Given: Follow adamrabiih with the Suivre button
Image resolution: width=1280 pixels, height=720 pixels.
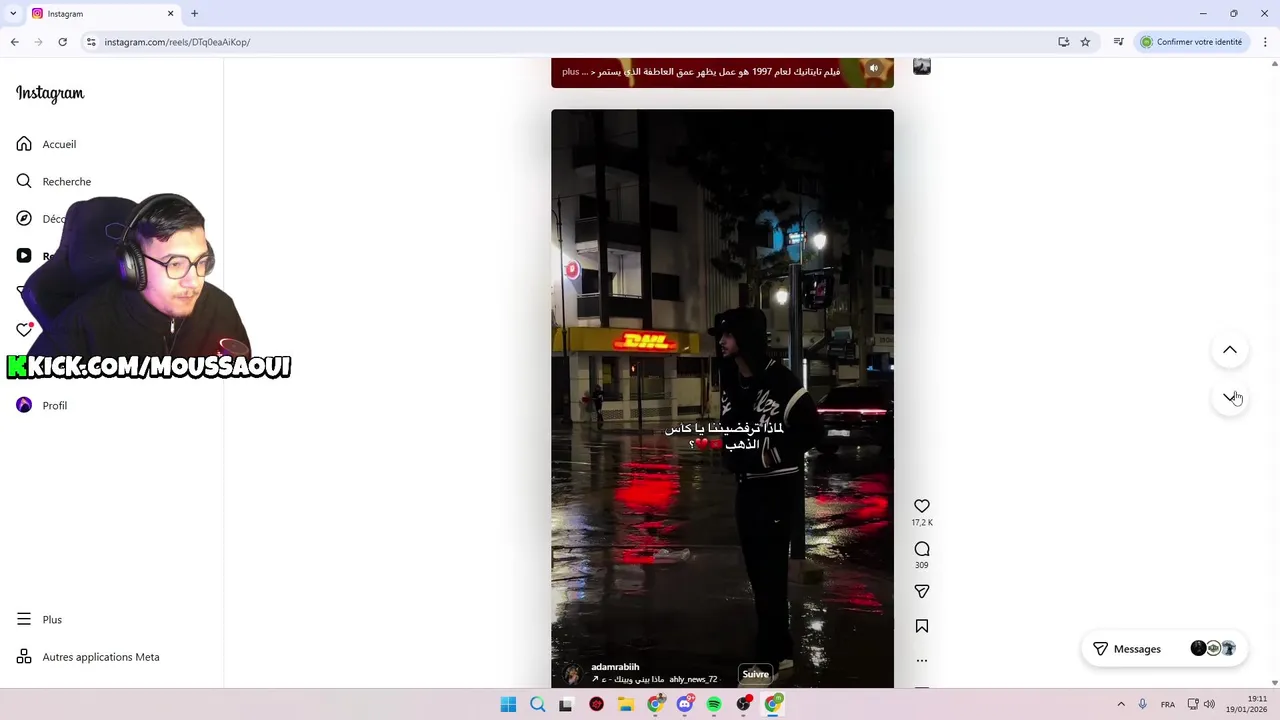Looking at the screenshot, I should point(756,674).
